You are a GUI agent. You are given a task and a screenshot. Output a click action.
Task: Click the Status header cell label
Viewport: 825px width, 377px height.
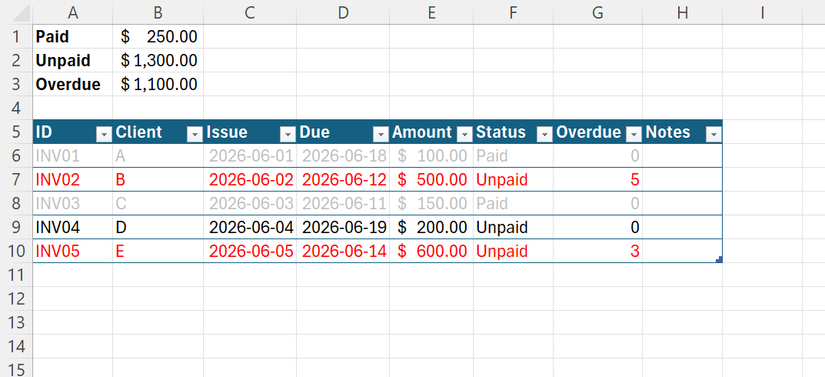point(501,132)
